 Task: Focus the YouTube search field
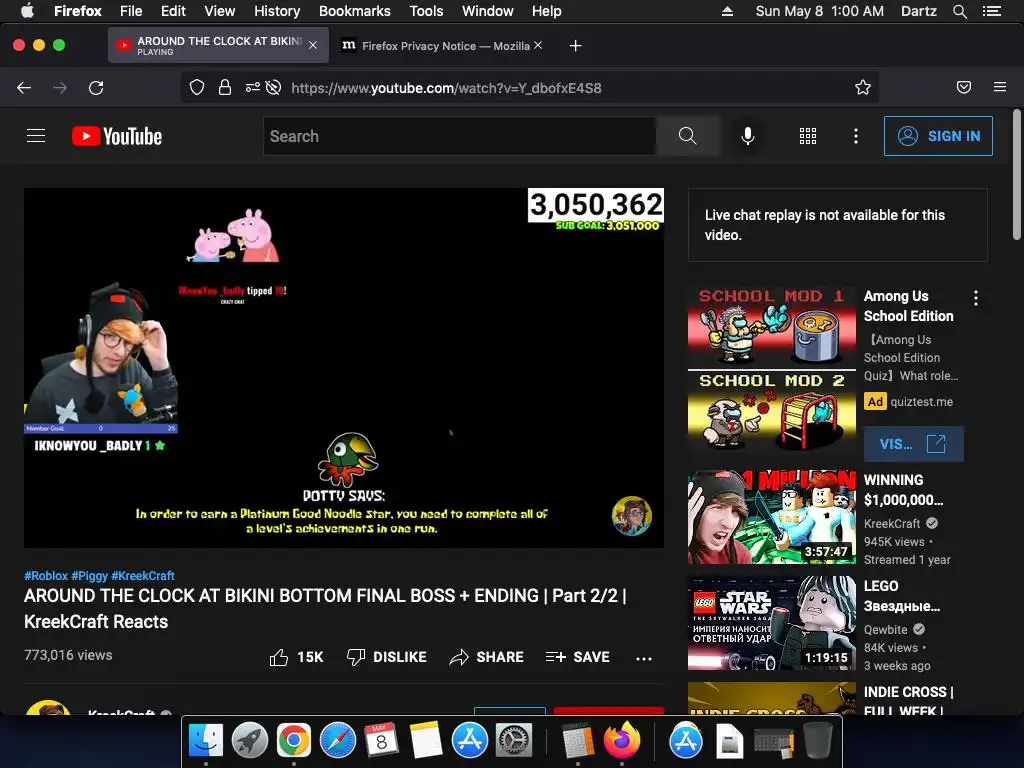click(x=460, y=136)
